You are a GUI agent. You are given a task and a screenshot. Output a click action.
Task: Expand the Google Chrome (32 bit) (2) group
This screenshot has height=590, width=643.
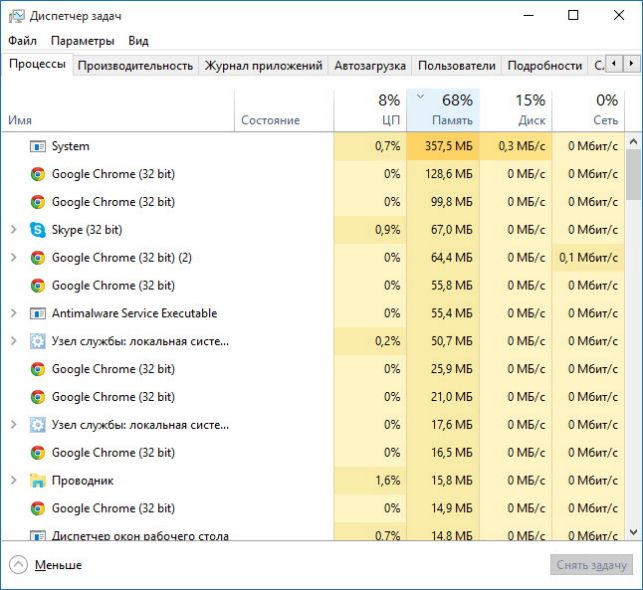coord(14,257)
